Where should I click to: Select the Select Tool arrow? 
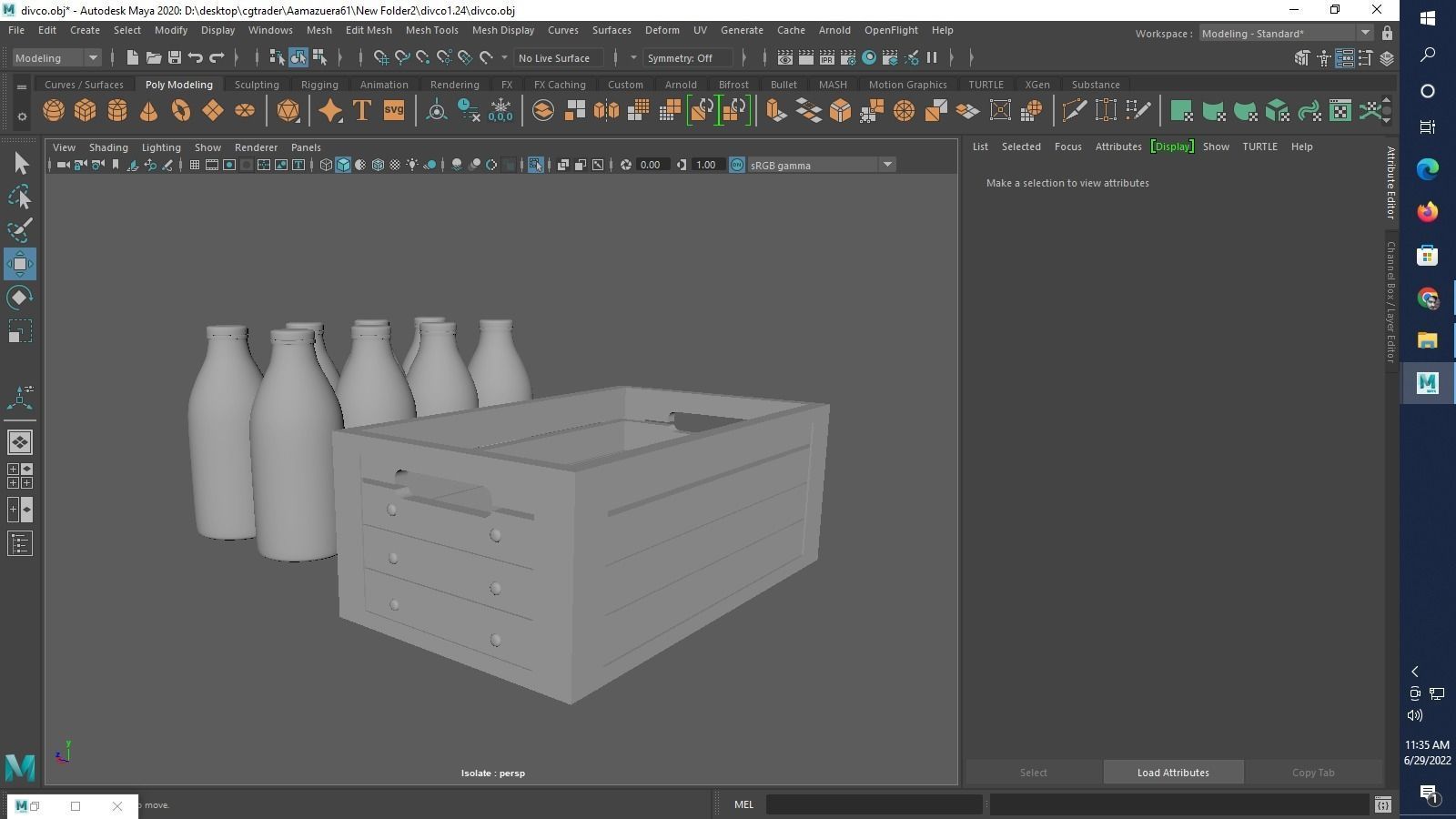click(20, 164)
